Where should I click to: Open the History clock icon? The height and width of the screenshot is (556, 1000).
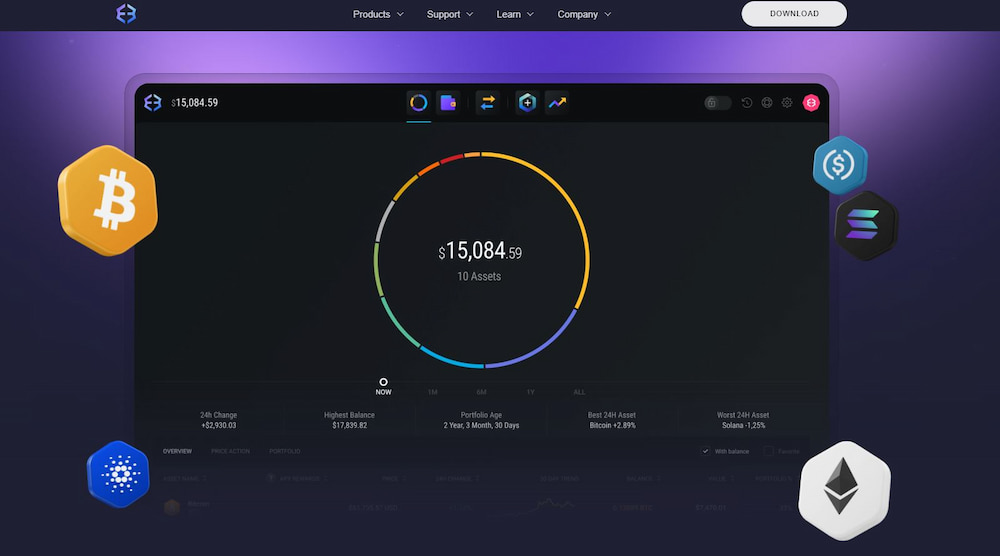746,103
